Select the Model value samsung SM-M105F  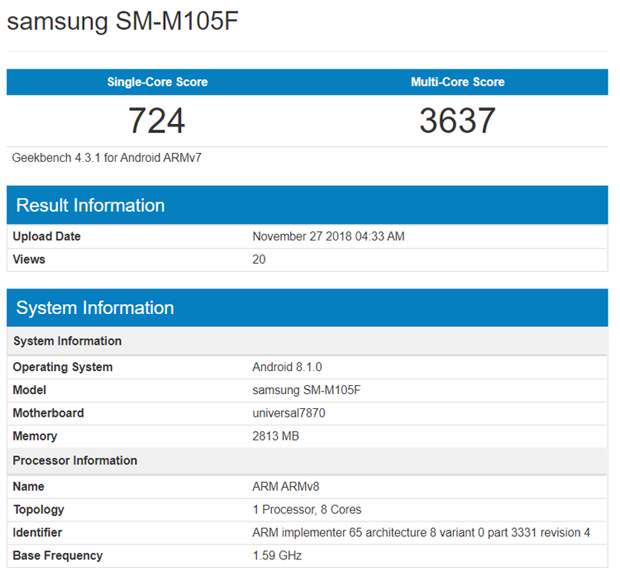(x=306, y=390)
